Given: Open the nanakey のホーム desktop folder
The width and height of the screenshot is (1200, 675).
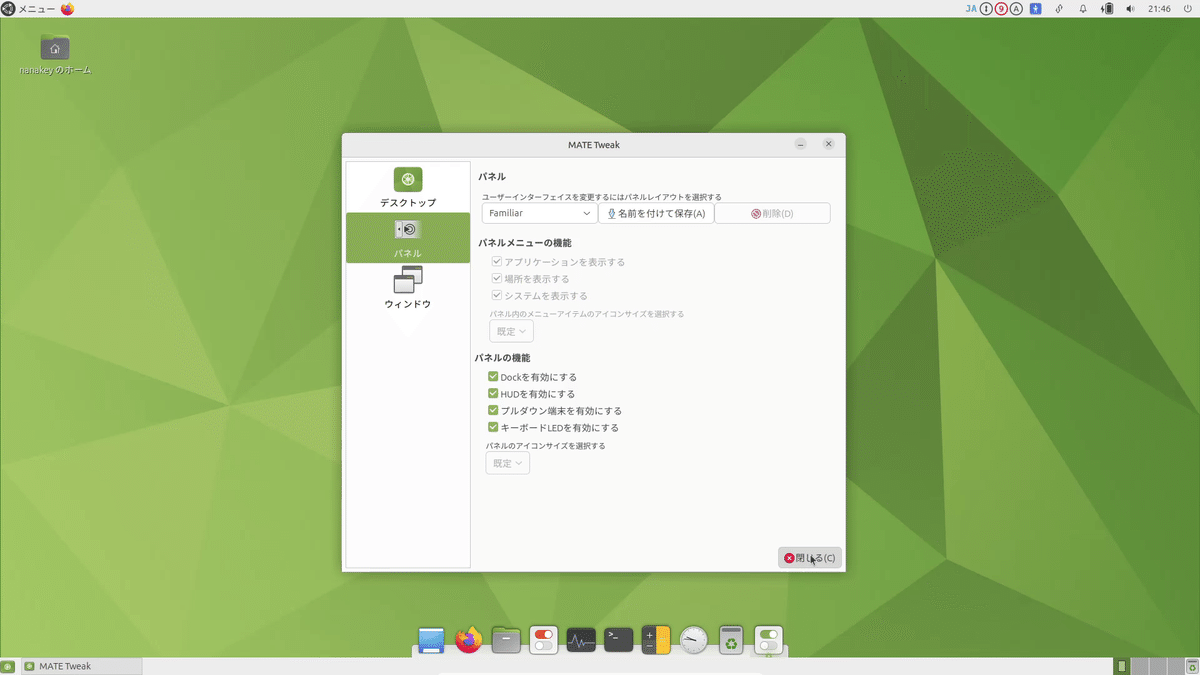Looking at the screenshot, I should 55,54.
